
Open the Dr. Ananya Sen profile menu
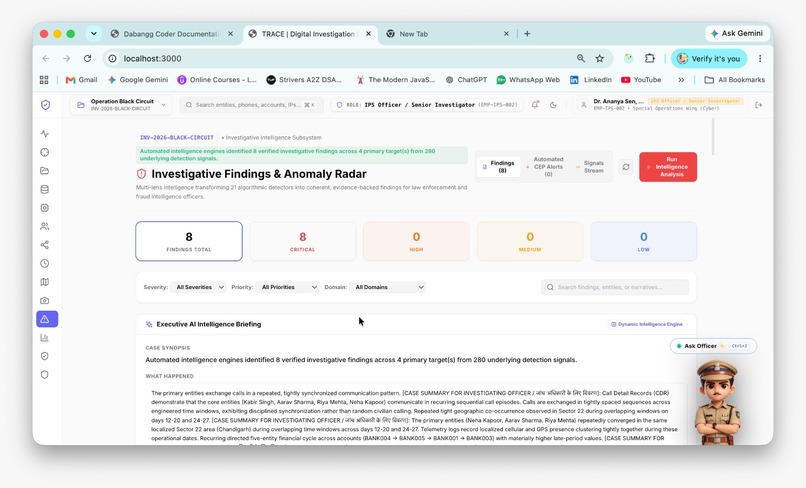(x=660, y=105)
